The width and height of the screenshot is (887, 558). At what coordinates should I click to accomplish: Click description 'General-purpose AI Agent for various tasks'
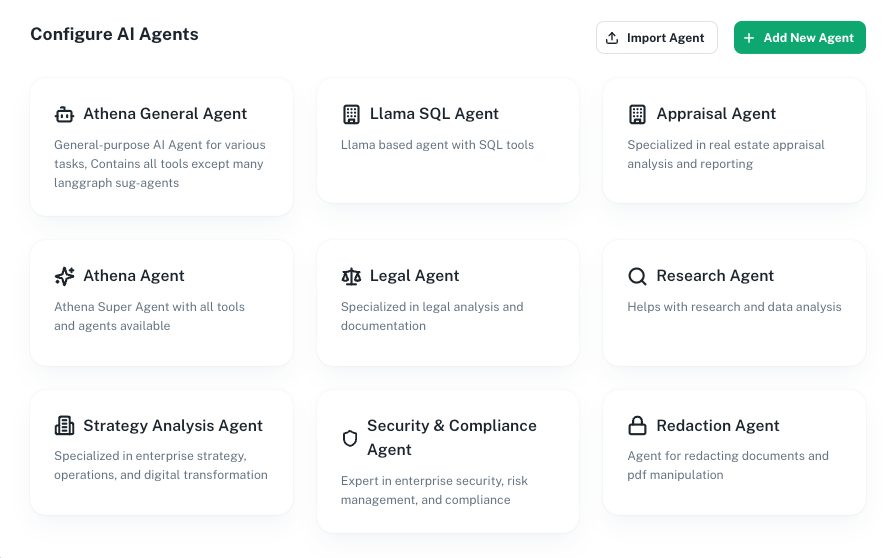160,164
